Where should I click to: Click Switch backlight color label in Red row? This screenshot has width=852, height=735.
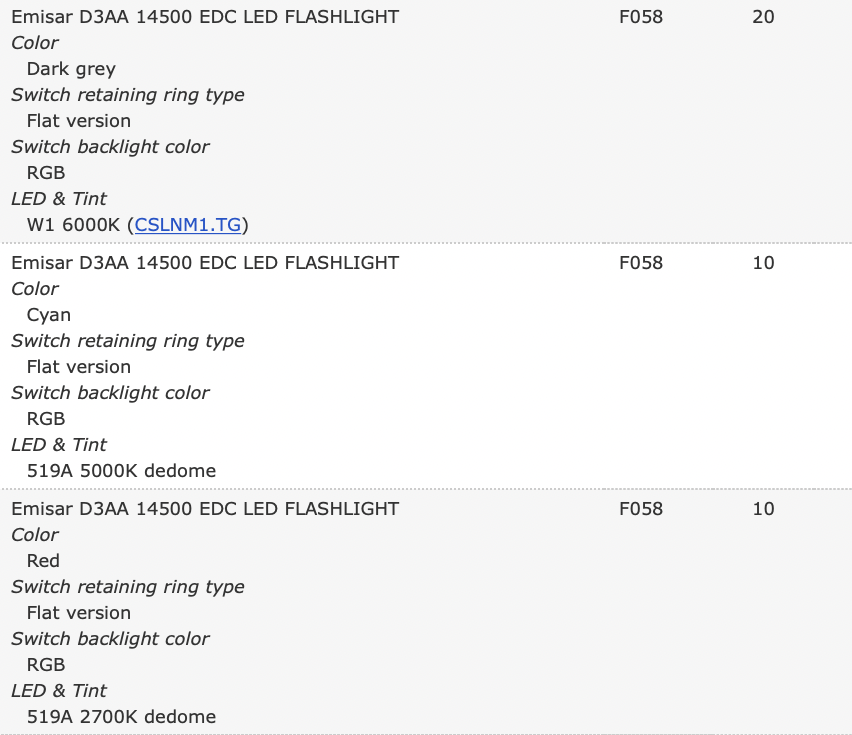[x=110, y=639]
